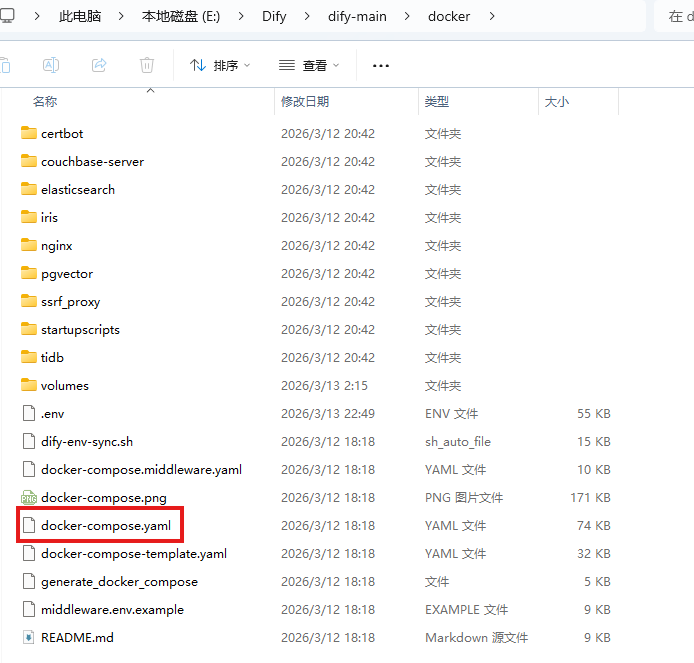Click the Rename toolbar icon

(51, 65)
